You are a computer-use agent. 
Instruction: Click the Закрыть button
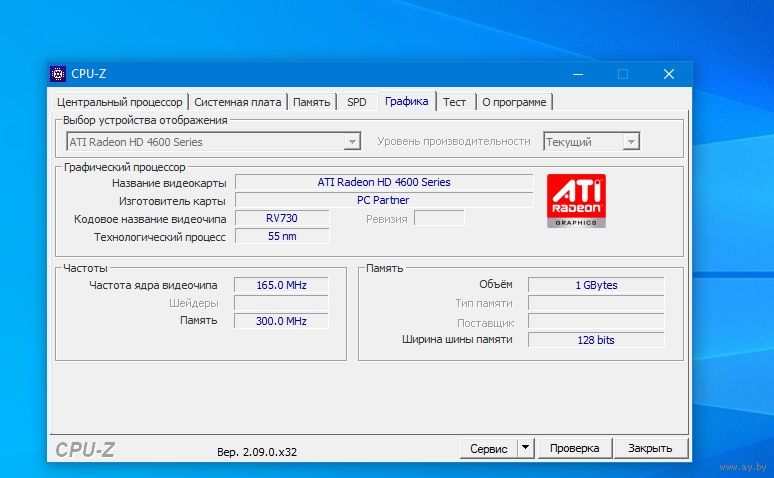[650, 448]
